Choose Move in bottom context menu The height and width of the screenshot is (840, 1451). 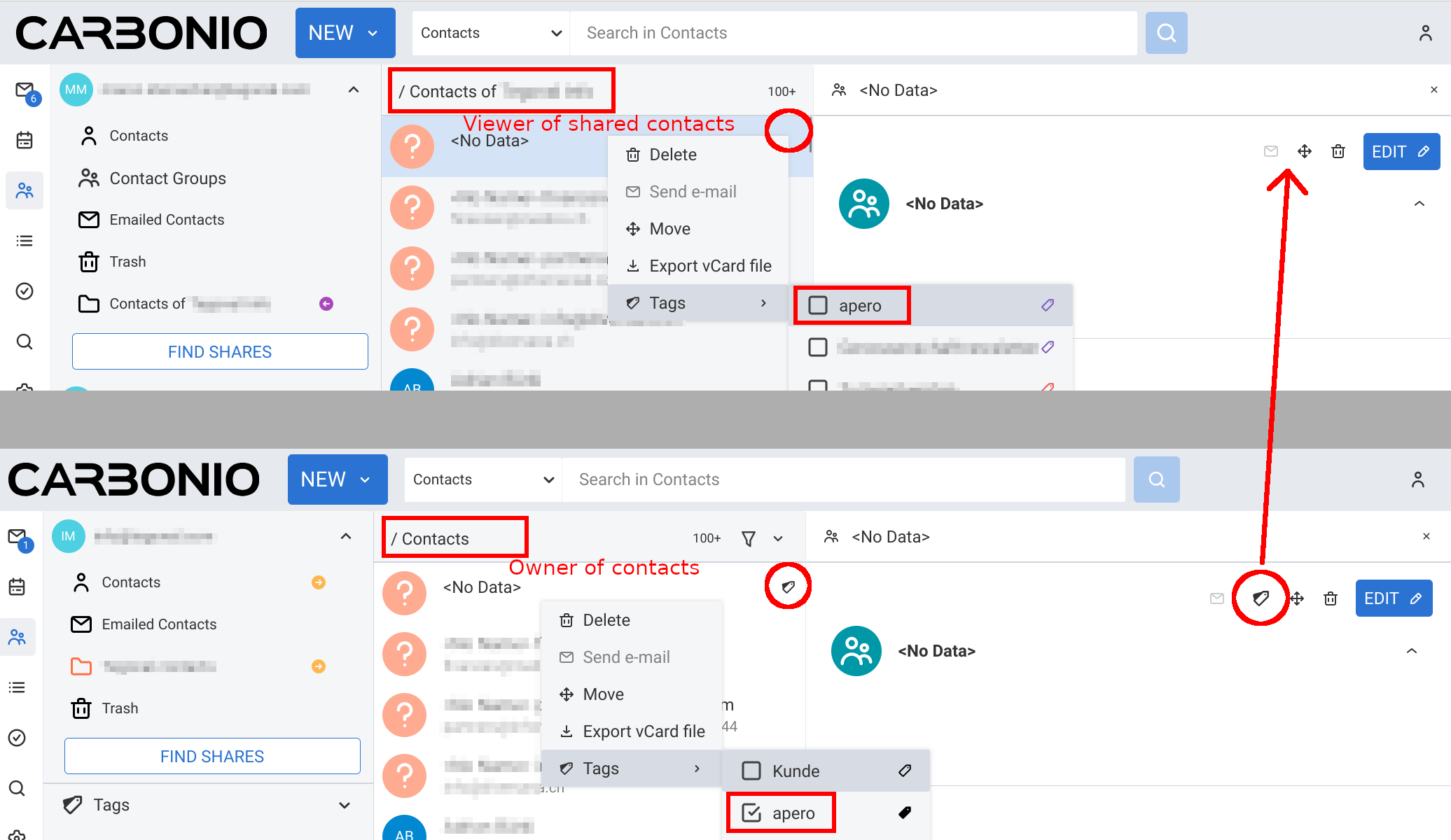click(632, 694)
